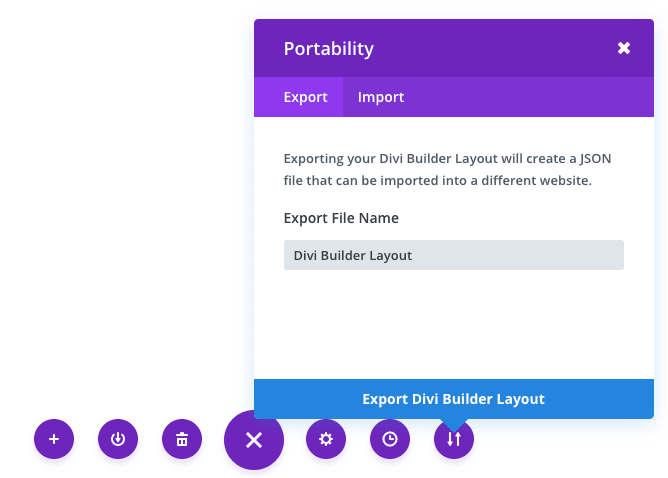Click the exporting JSON description text
This screenshot has height=478, width=668.
447,170
